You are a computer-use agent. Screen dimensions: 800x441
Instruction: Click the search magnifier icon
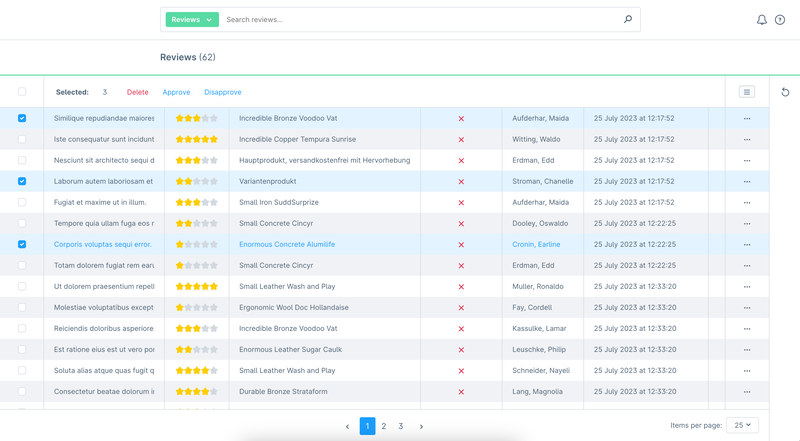click(x=628, y=19)
